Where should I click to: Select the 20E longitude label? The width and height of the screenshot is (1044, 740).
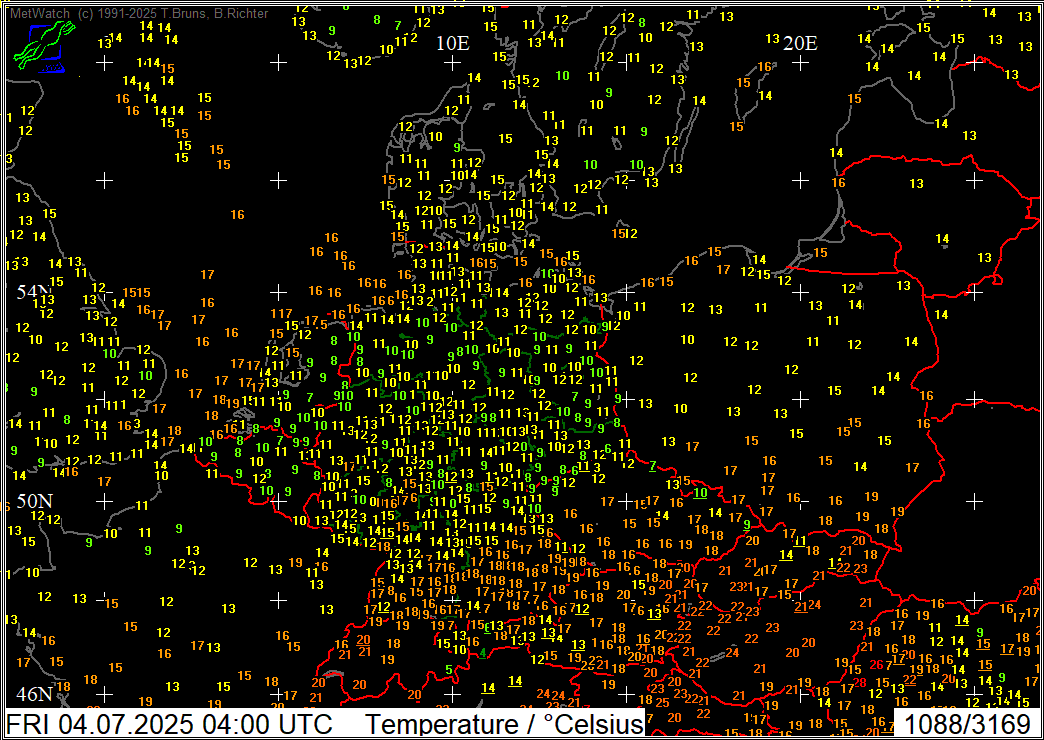click(x=800, y=43)
